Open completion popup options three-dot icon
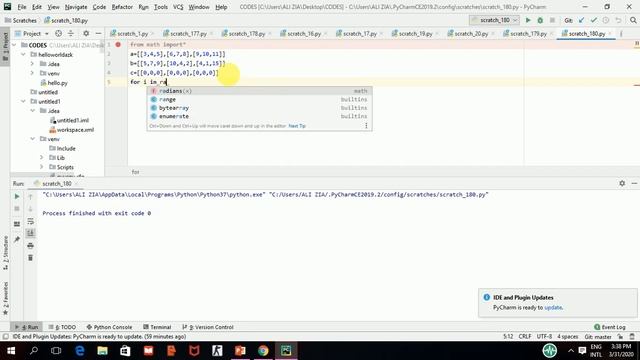This screenshot has width=640, height=360. click(x=366, y=126)
